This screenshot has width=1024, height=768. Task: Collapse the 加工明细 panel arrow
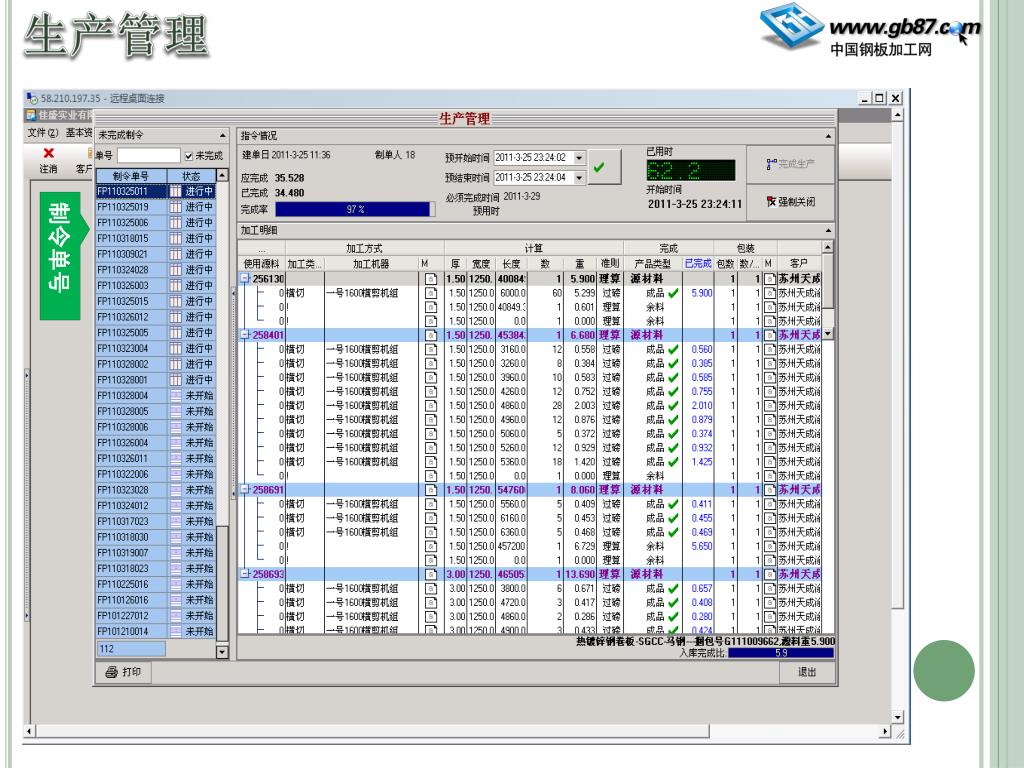tap(828, 231)
